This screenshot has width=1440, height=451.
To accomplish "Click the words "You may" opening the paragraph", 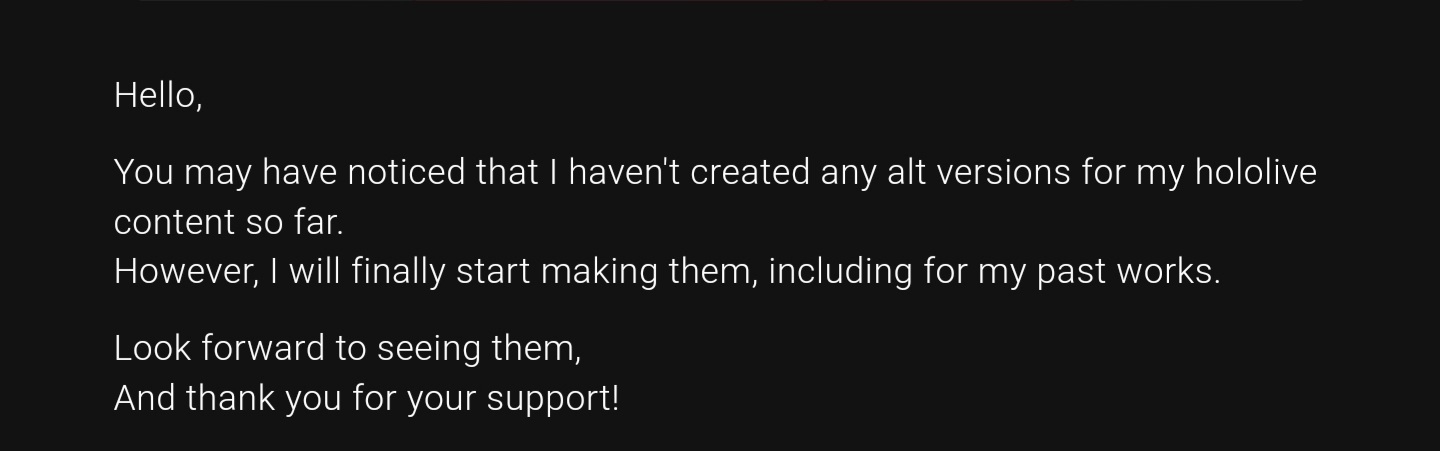I will [182, 174].
